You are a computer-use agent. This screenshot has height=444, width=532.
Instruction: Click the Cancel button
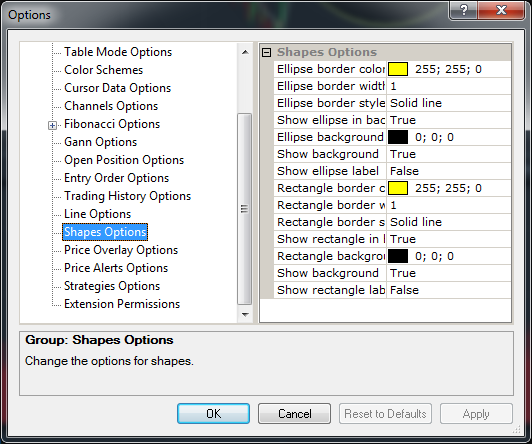click(294, 413)
